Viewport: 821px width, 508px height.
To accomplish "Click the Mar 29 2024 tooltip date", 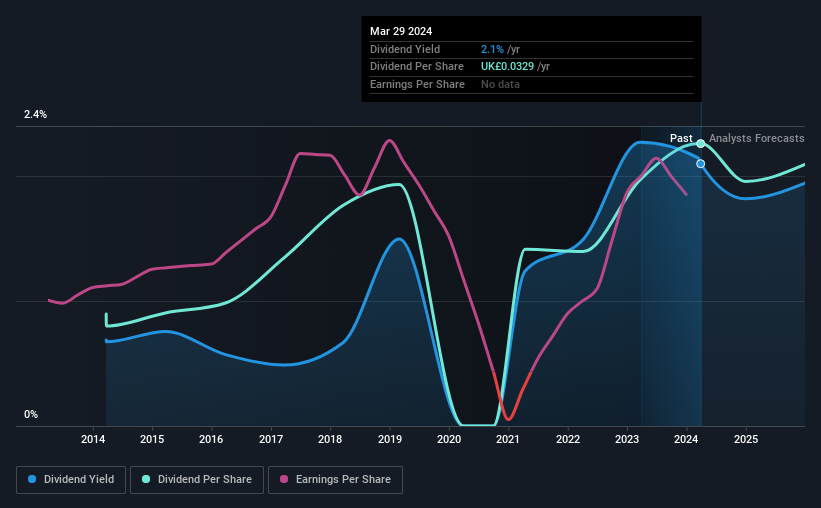I will (401, 31).
